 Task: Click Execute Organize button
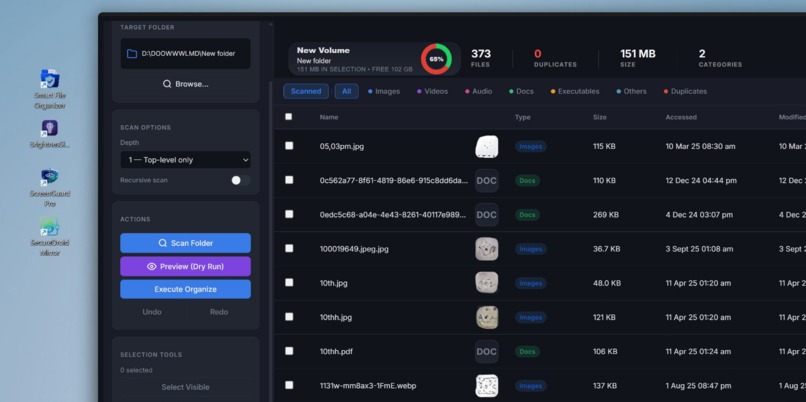pyautogui.click(x=186, y=289)
